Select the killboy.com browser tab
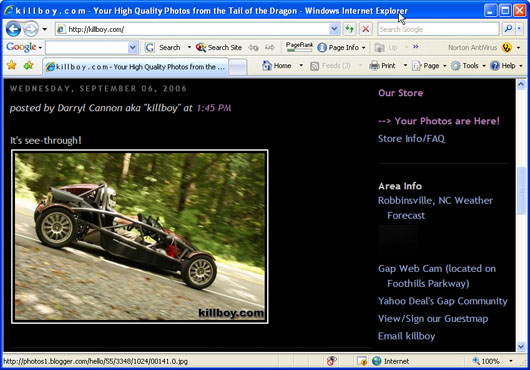 [x=136, y=67]
